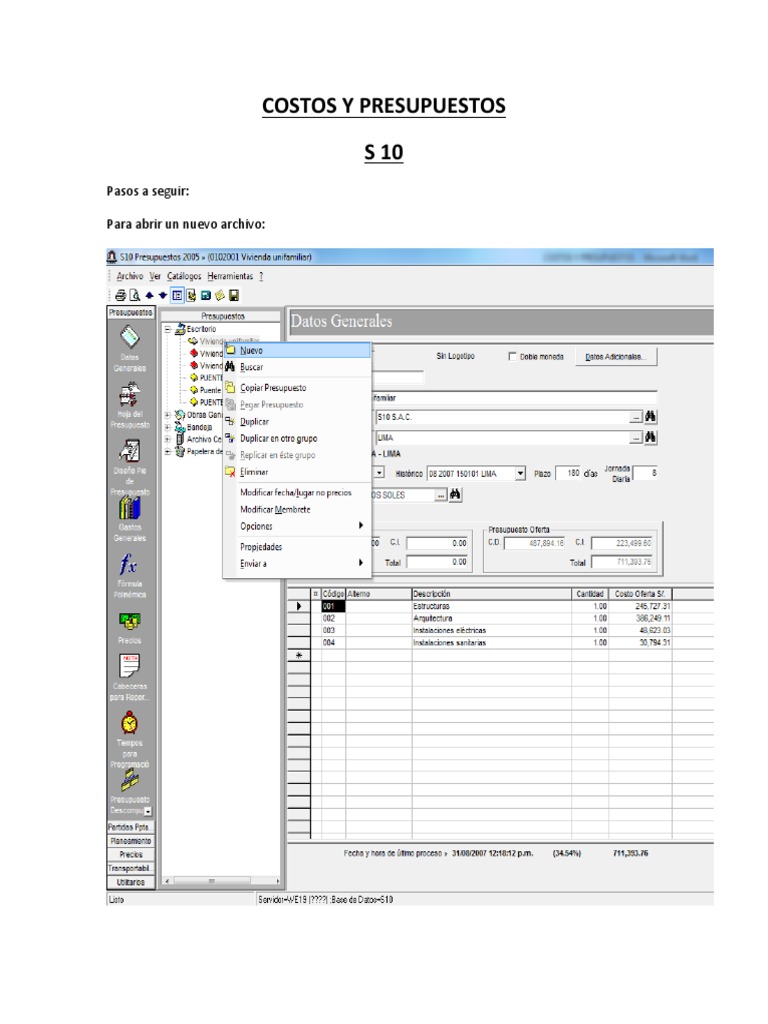
Task: Open Tiempos para Programación clock icon
Action: pos(129,739)
